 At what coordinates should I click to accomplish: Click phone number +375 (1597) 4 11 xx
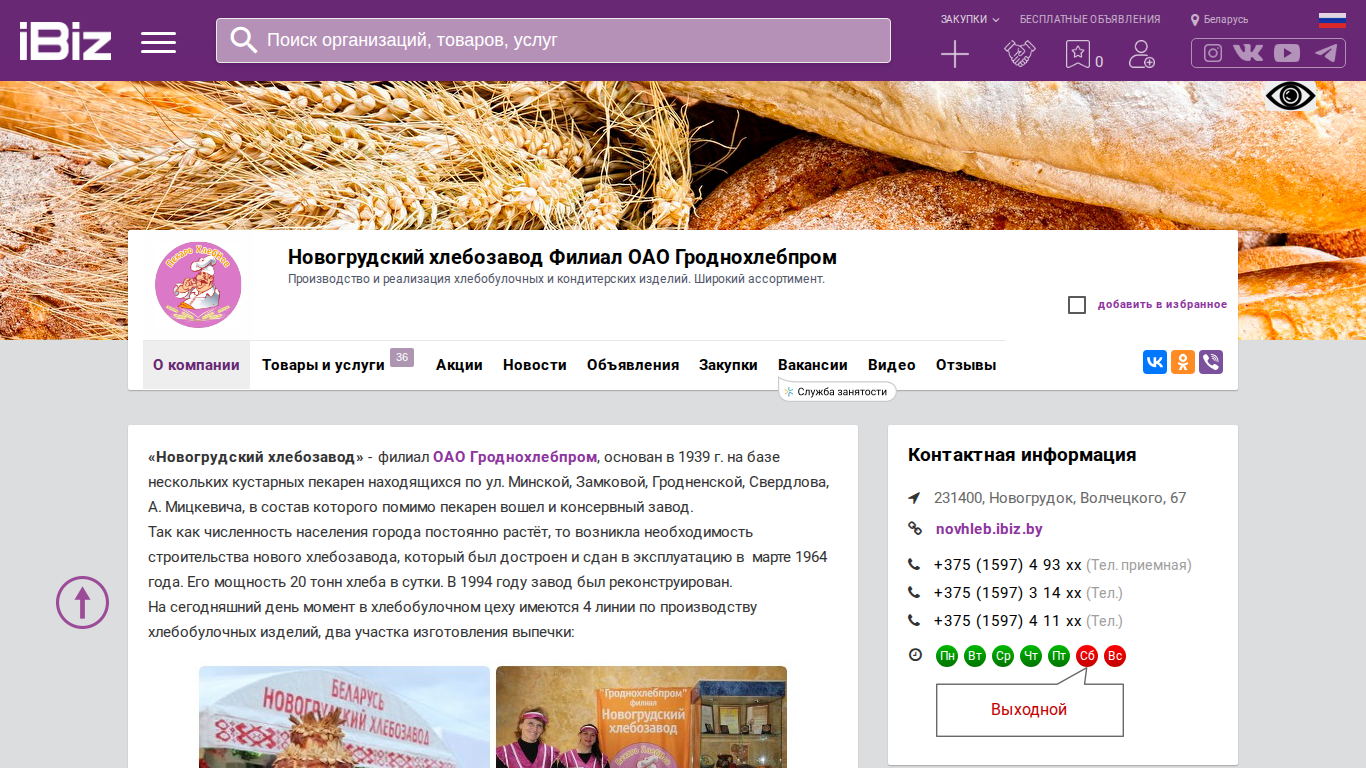(1008, 621)
